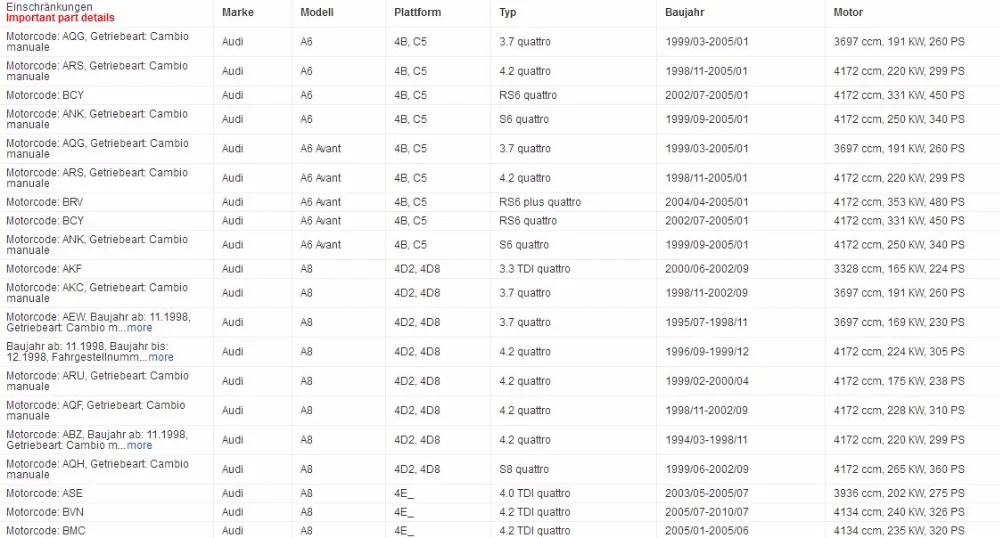Image resolution: width=1000 pixels, height=538 pixels.
Task: Expand 'more' link for Motorcode ABZ row
Action: click(139, 445)
